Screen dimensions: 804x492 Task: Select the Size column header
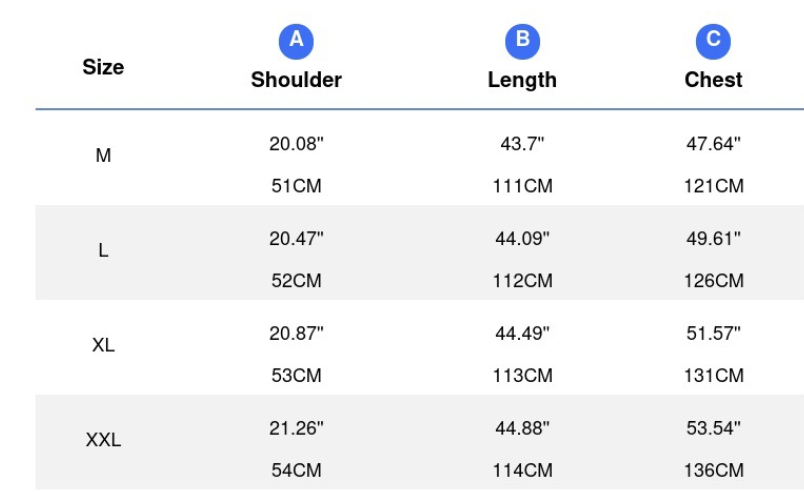103,67
